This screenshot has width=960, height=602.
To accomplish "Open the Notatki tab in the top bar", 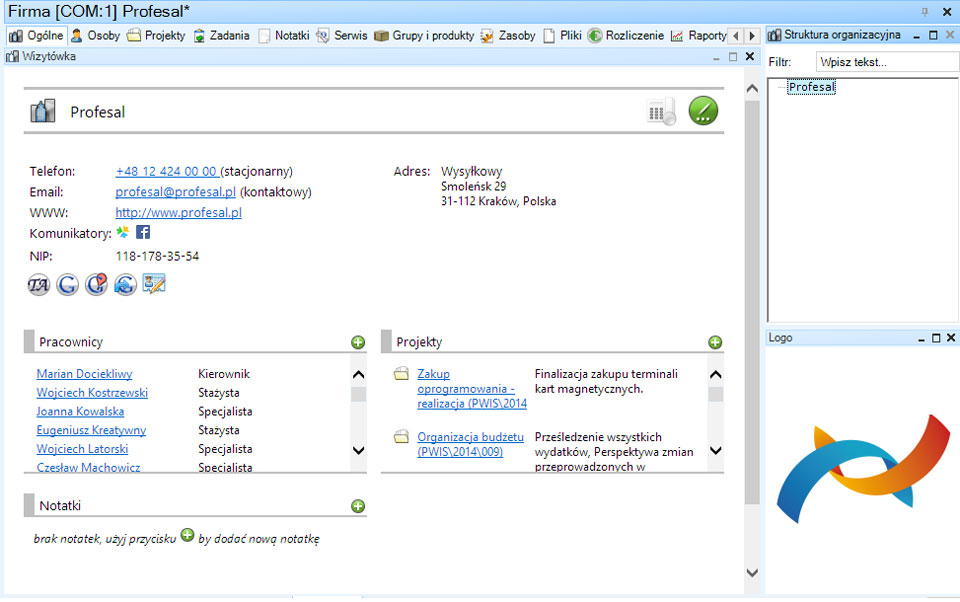I will pos(284,36).
